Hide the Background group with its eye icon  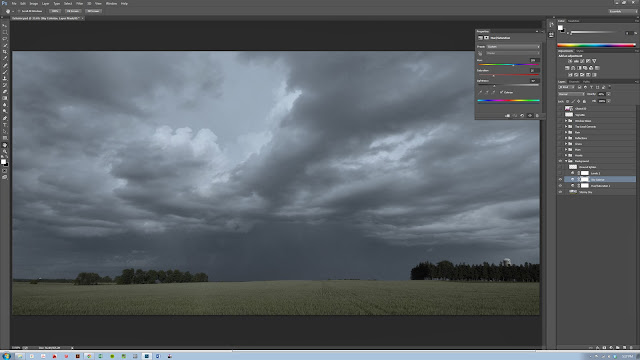(x=560, y=161)
